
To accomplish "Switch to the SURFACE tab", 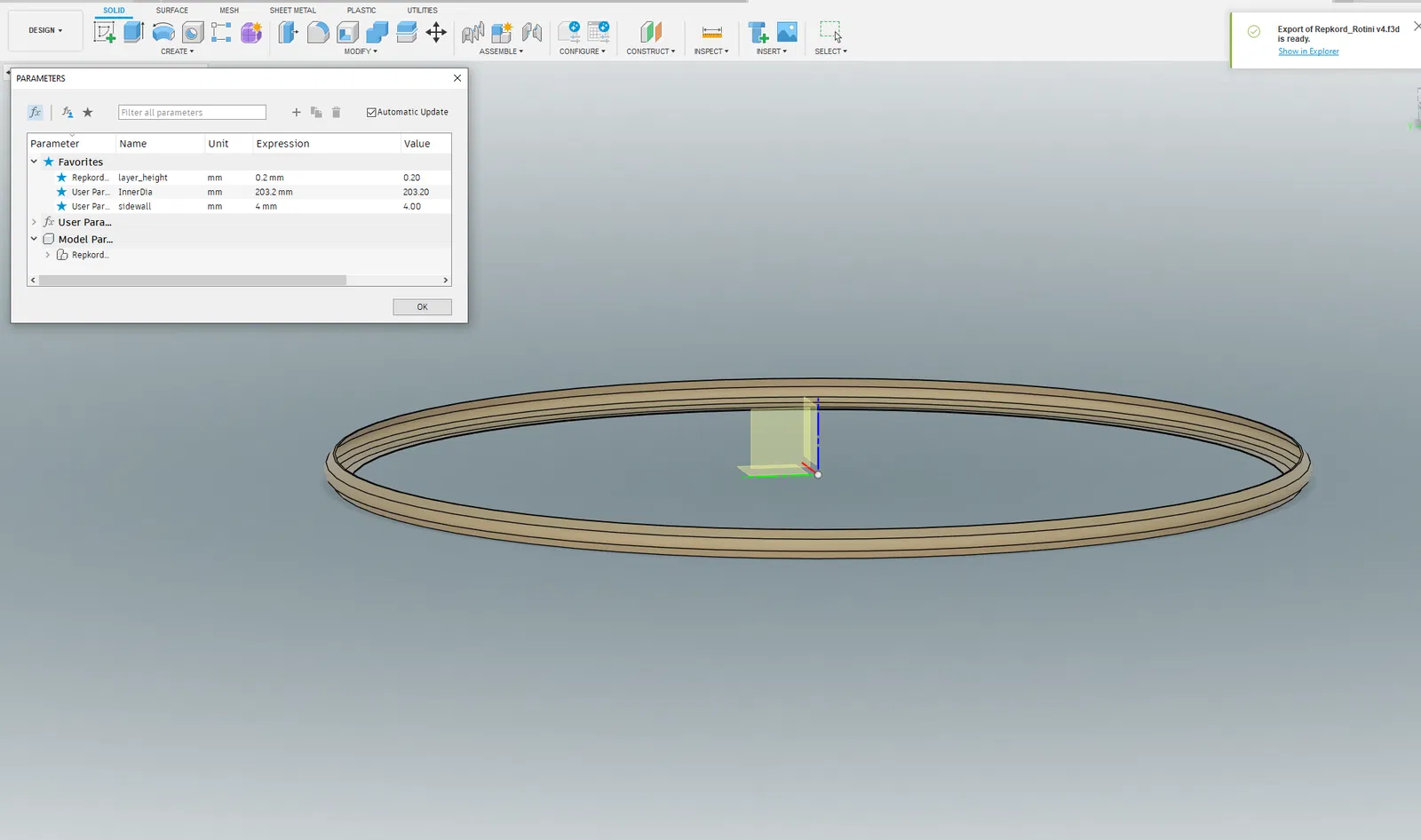I will click(171, 11).
